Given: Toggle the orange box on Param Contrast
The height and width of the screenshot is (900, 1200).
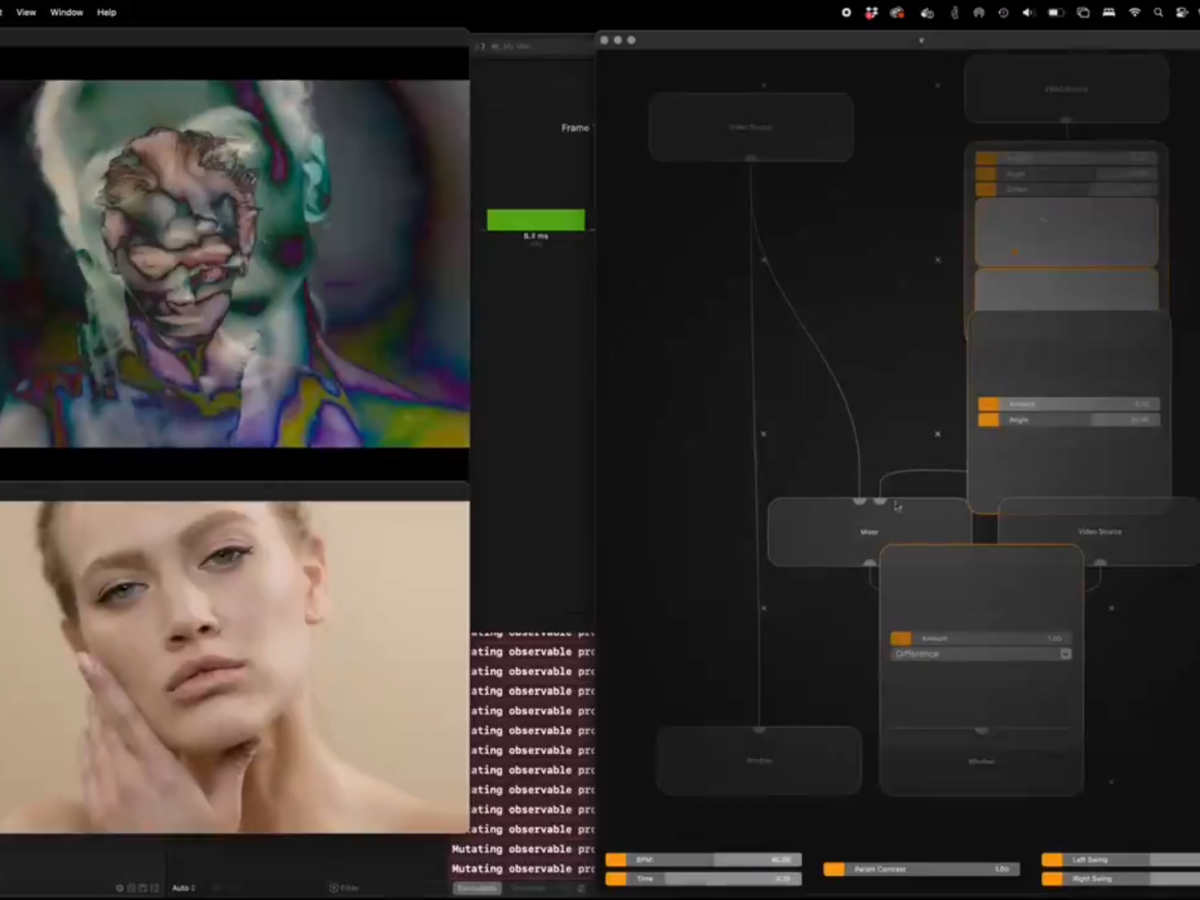Looking at the screenshot, I should click(834, 870).
